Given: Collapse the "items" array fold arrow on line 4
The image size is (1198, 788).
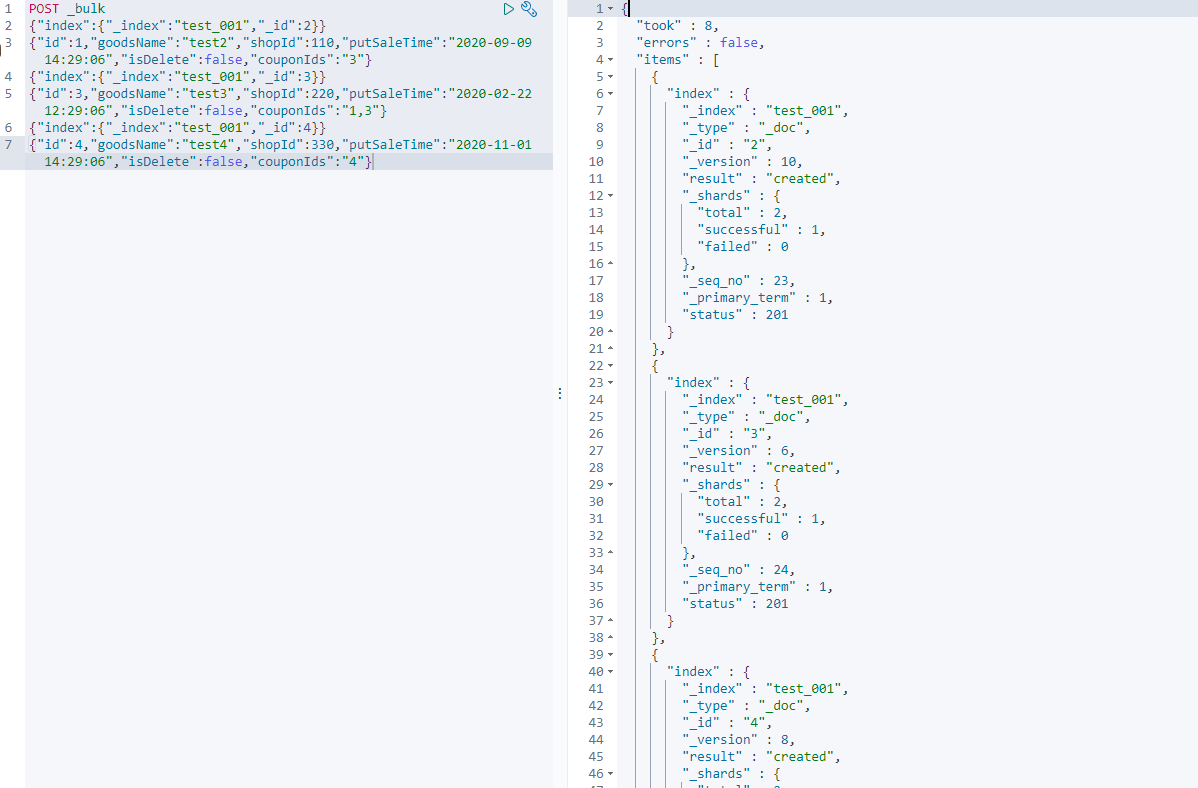Looking at the screenshot, I should point(609,59).
